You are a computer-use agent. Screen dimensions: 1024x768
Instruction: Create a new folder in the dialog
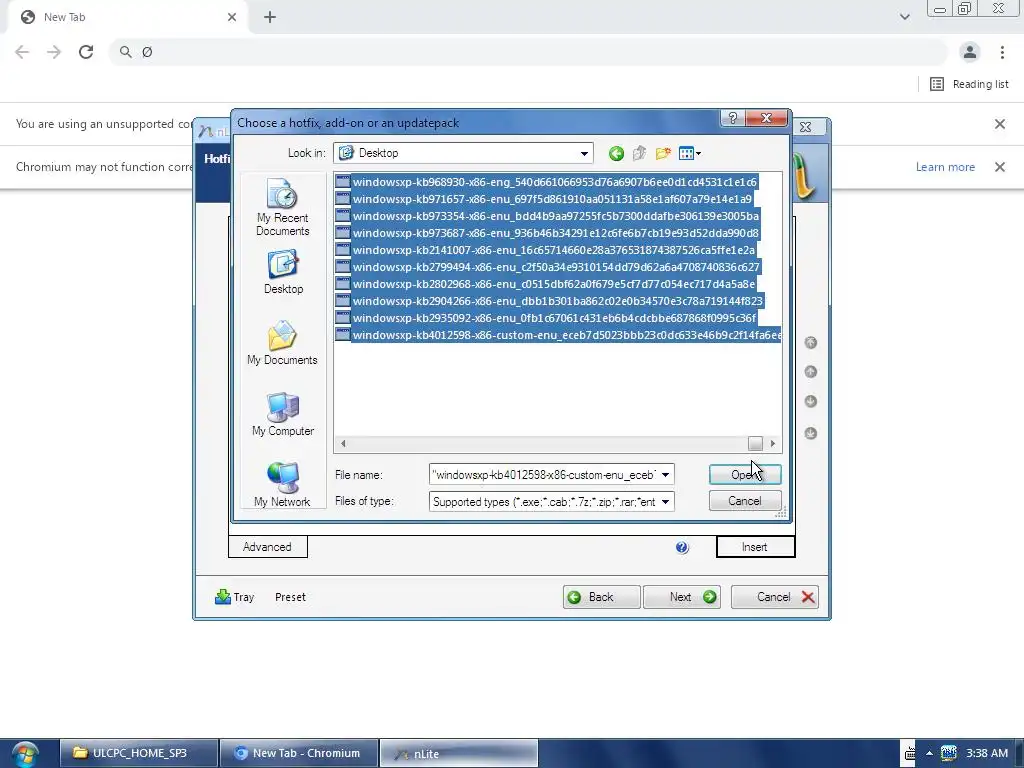pyautogui.click(x=663, y=153)
